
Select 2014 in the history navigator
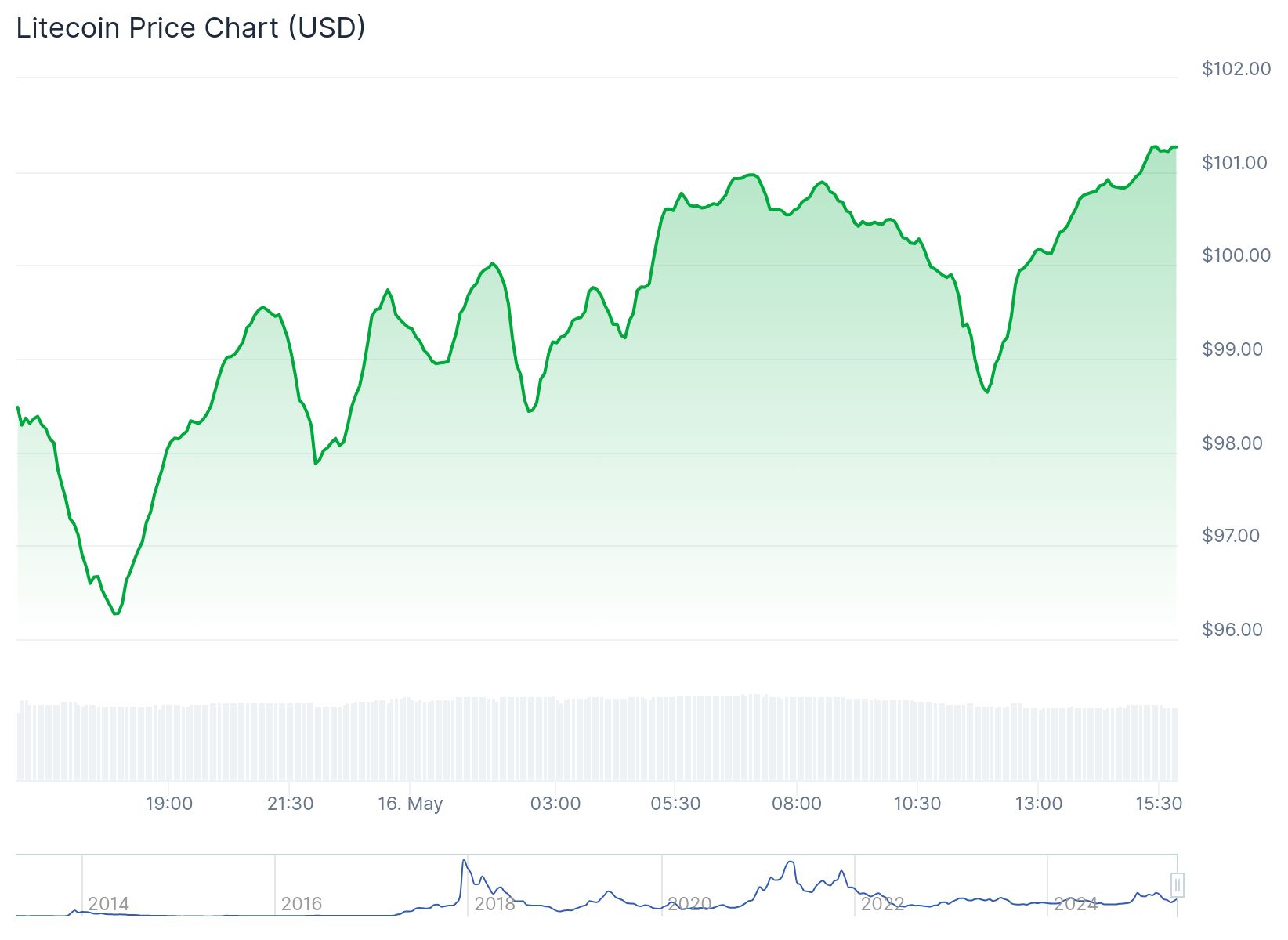(108, 904)
